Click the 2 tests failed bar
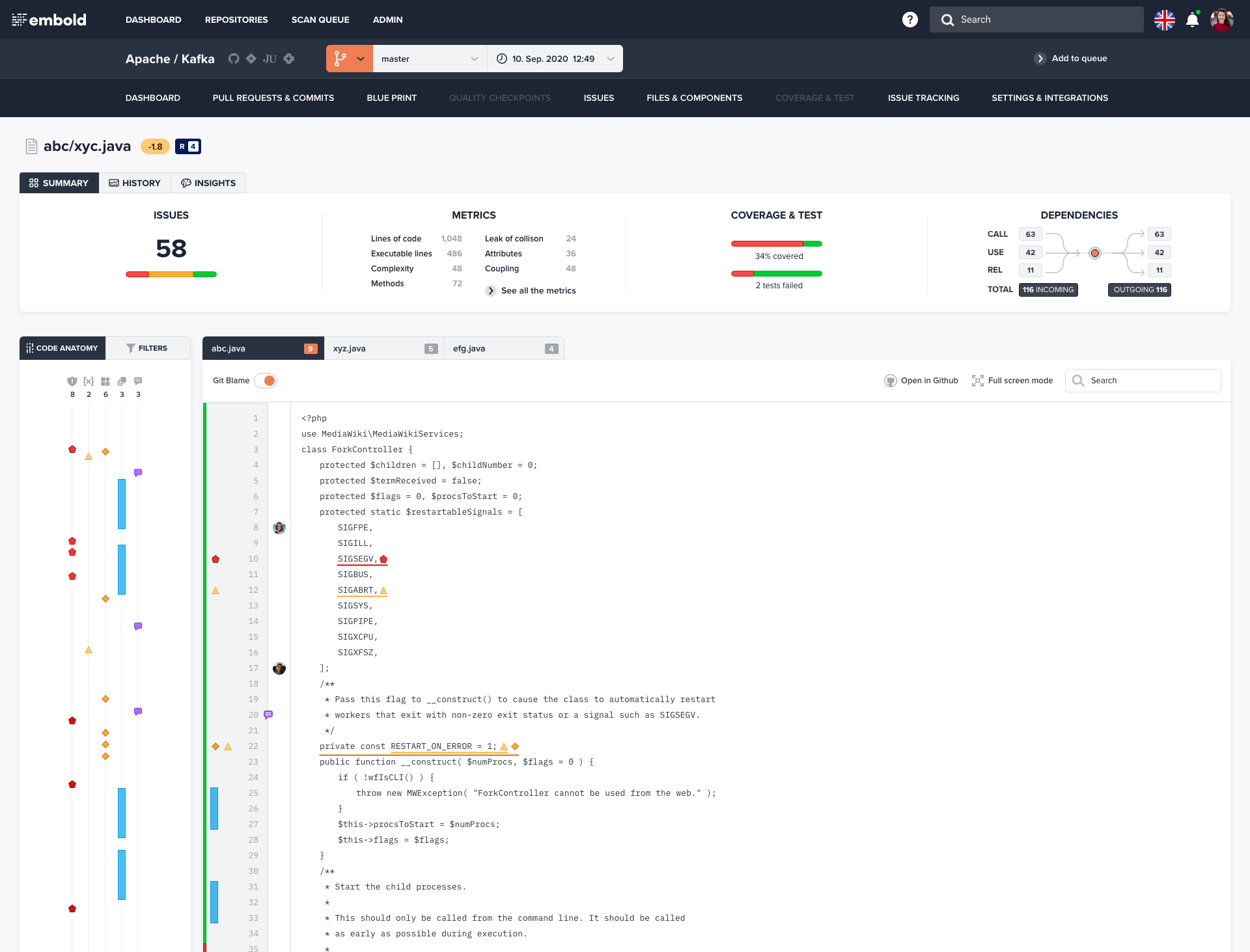 pos(777,274)
